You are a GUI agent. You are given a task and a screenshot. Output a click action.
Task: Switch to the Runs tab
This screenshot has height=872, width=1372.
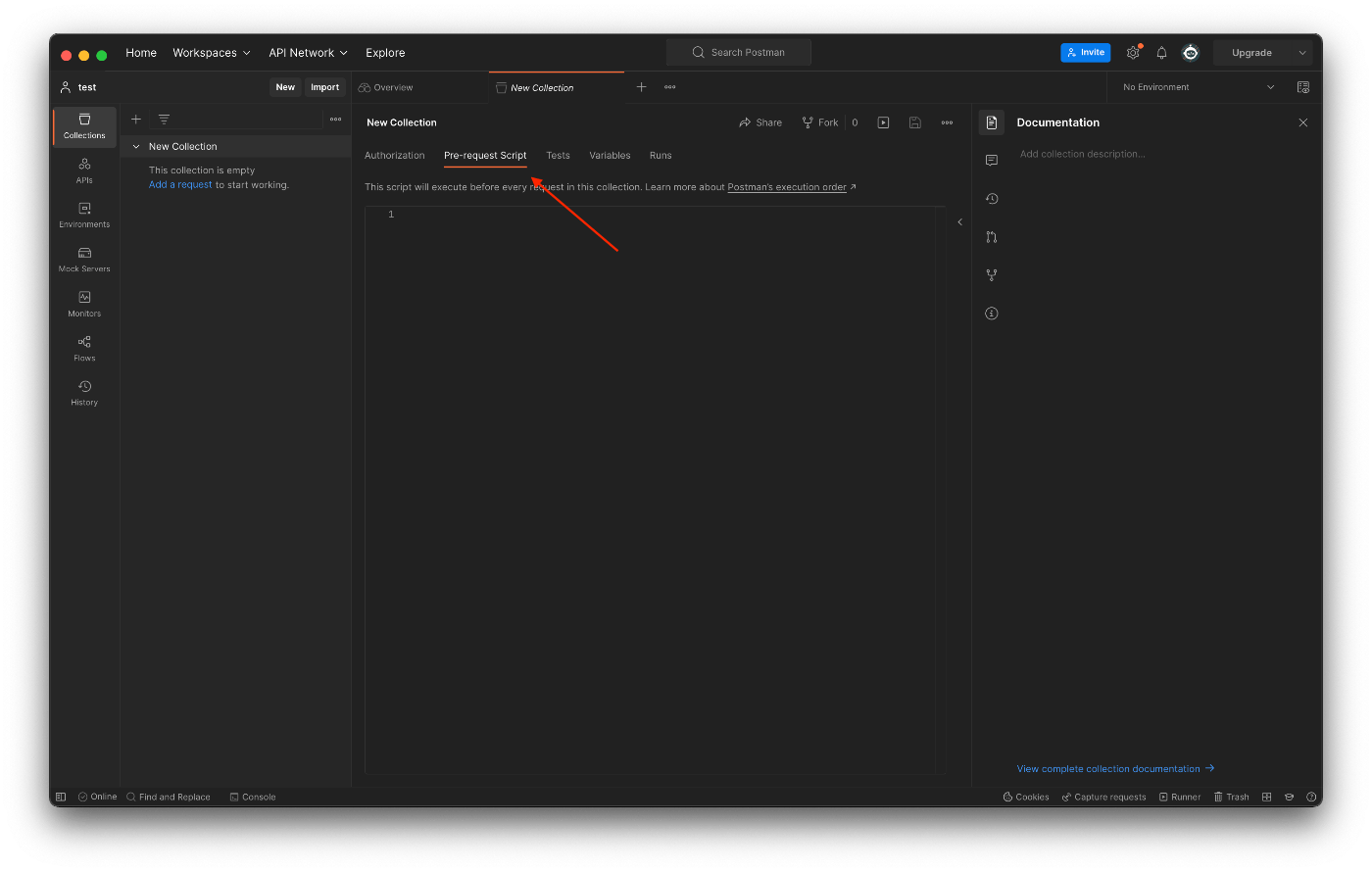(661, 156)
